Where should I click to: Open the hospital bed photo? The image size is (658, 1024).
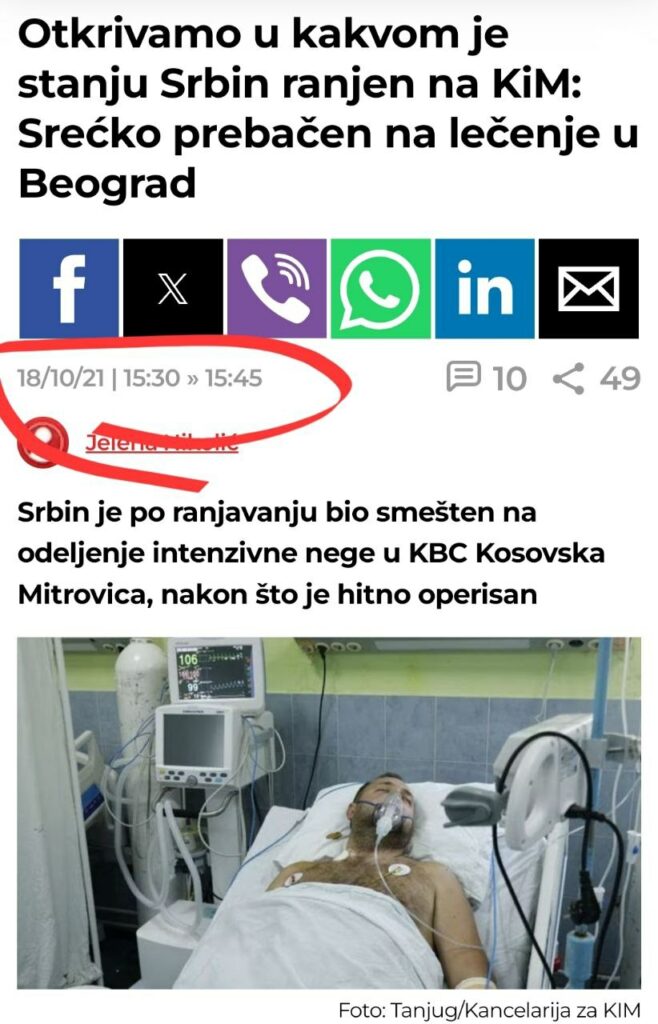(x=329, y=813)
